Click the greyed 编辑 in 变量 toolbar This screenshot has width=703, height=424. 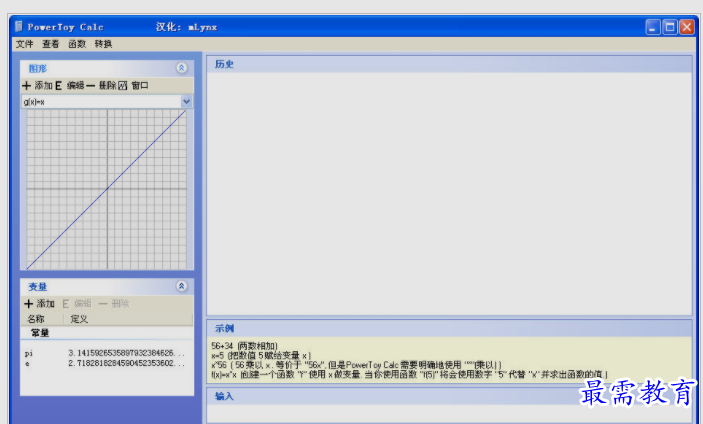coord(77,304)
